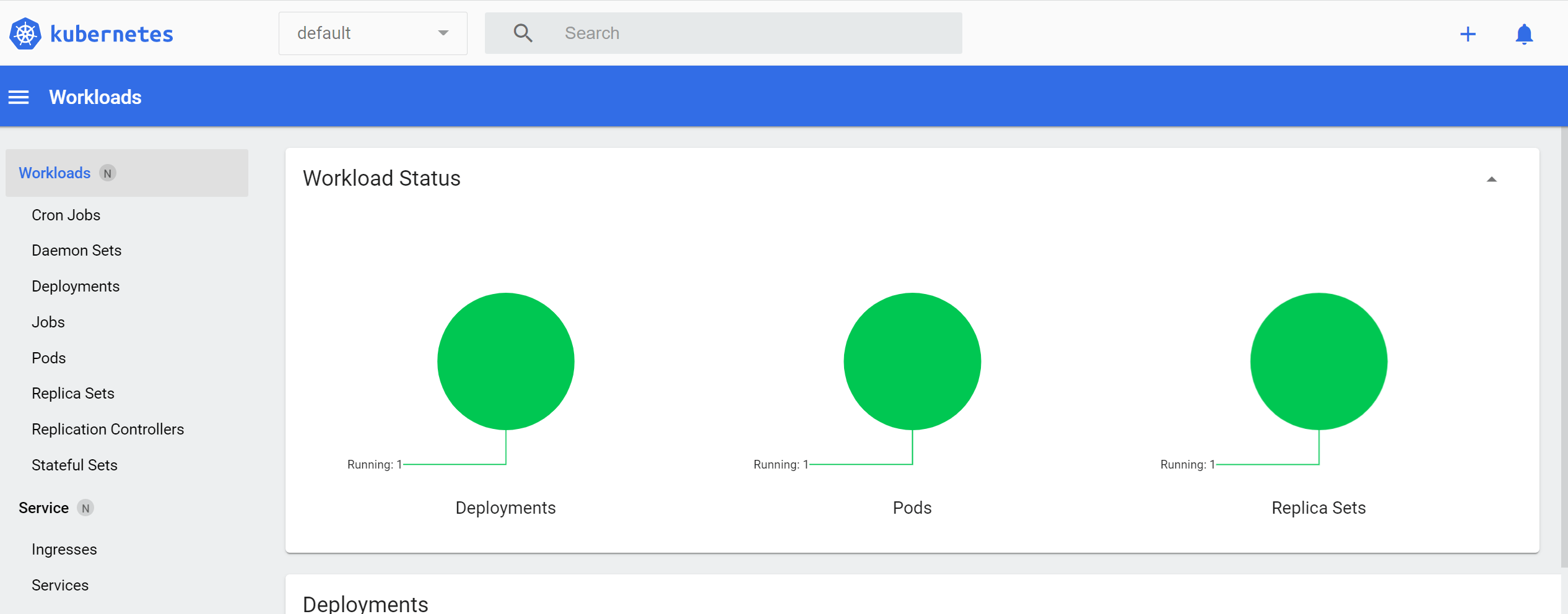1568x614 pixels.
Task: Select Ingresses under Service
Action: (x=64, y=548)
